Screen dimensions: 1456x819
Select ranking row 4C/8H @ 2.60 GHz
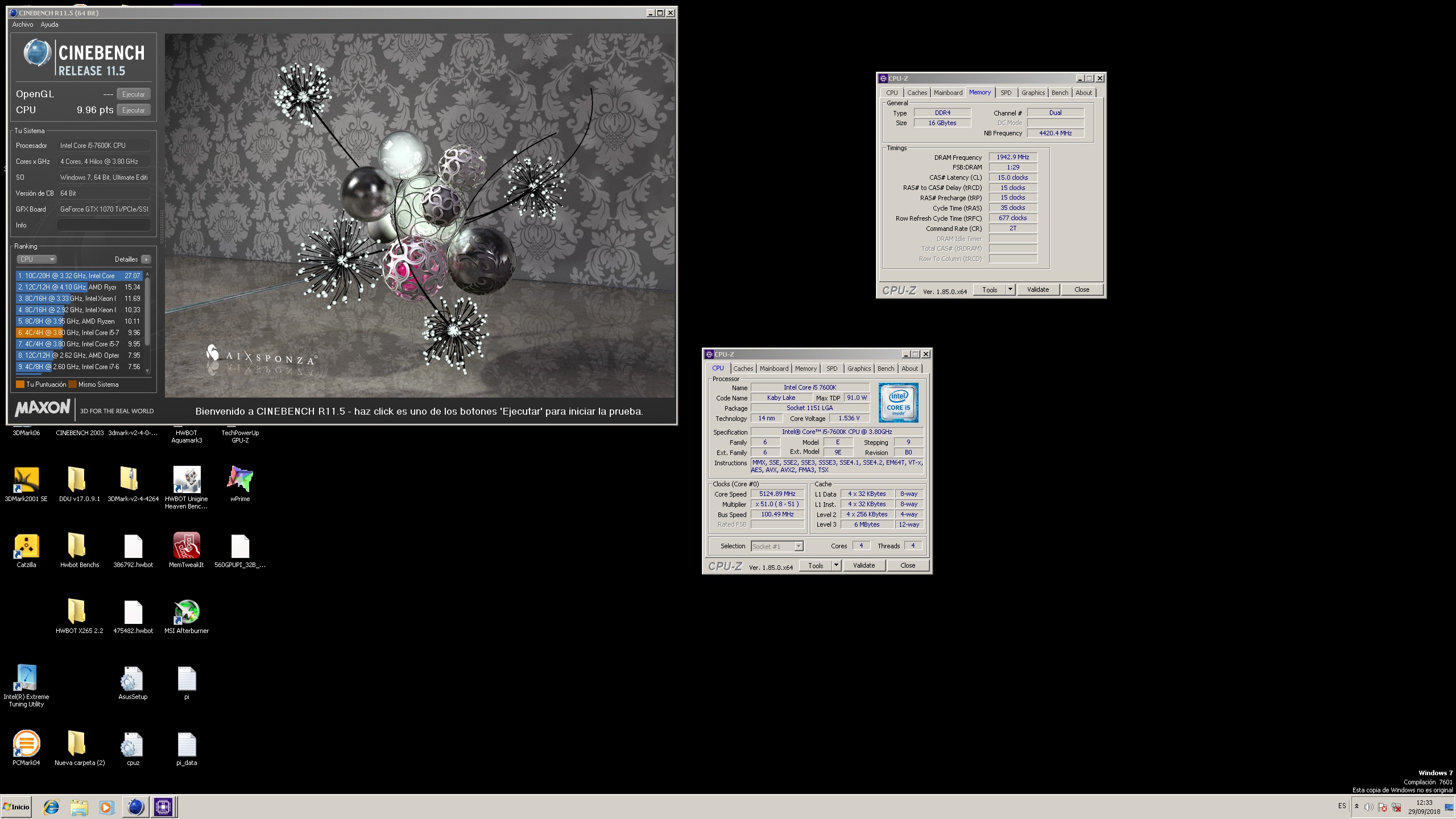click(78, 367)
